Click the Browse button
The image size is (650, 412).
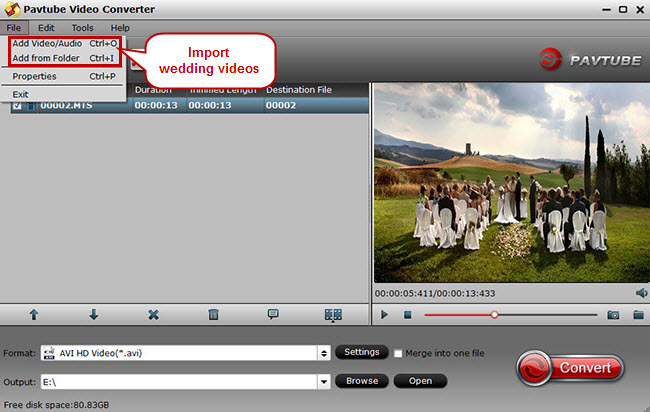coord(361,381)
